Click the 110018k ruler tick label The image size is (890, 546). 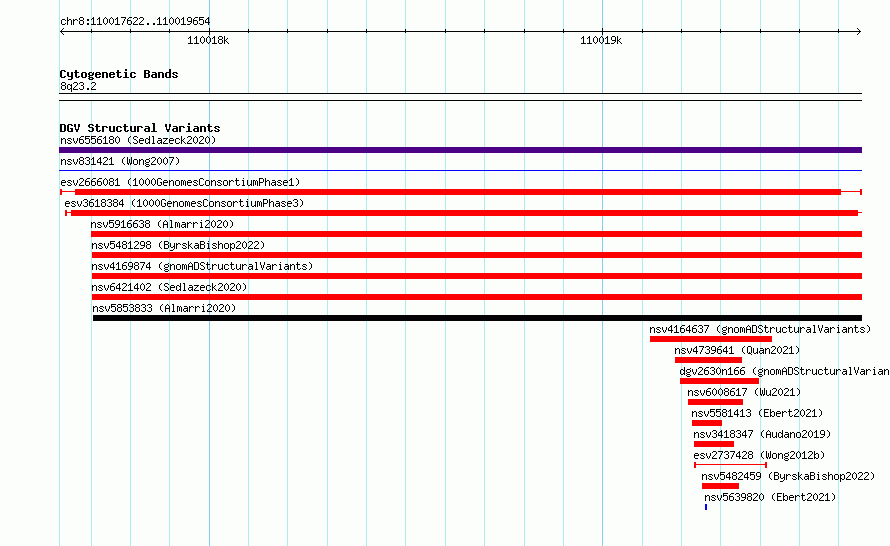208,40
